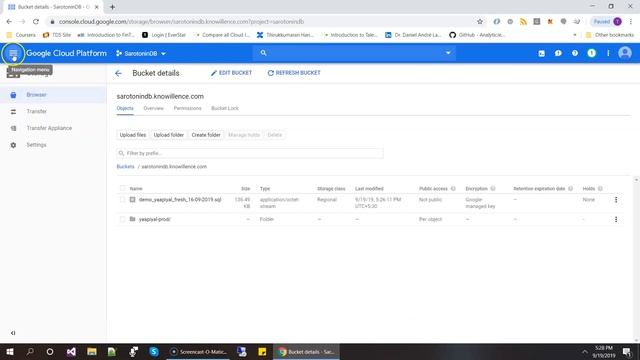Switch to the Permissions tab
Screen dimensions: 640x360
click(187, 109)
